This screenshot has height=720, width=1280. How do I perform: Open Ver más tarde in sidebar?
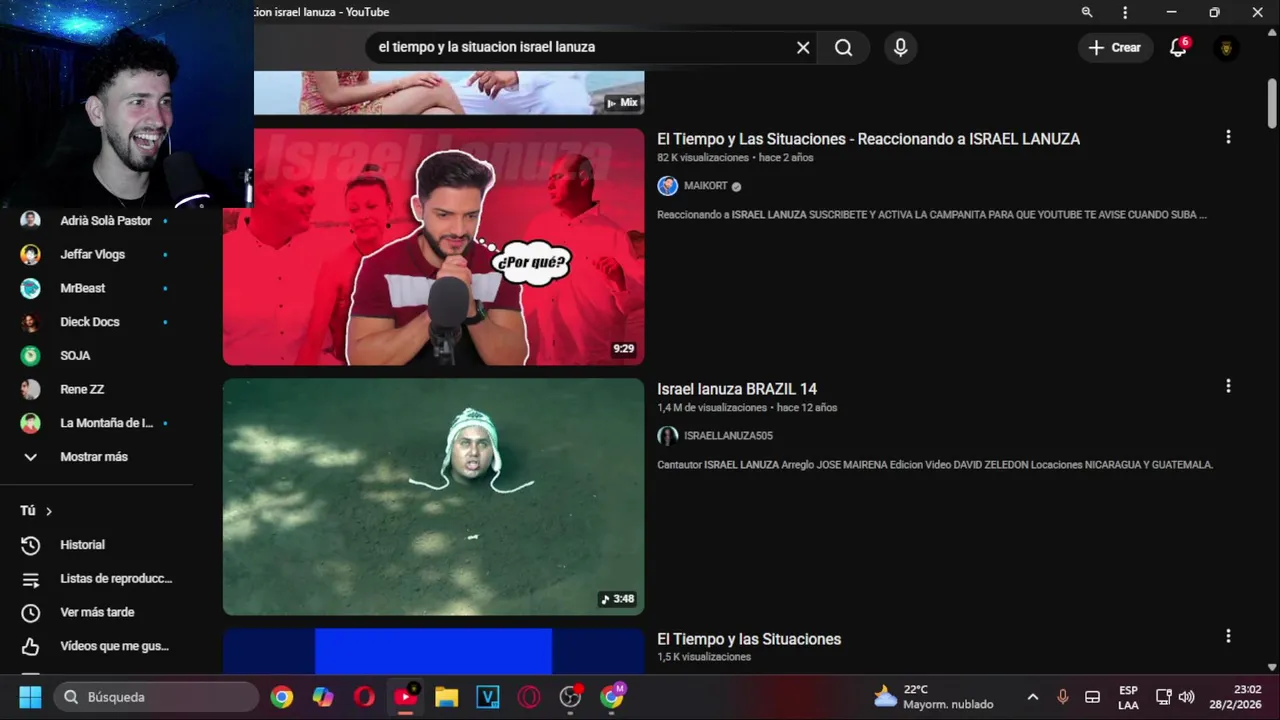(96, 612)
